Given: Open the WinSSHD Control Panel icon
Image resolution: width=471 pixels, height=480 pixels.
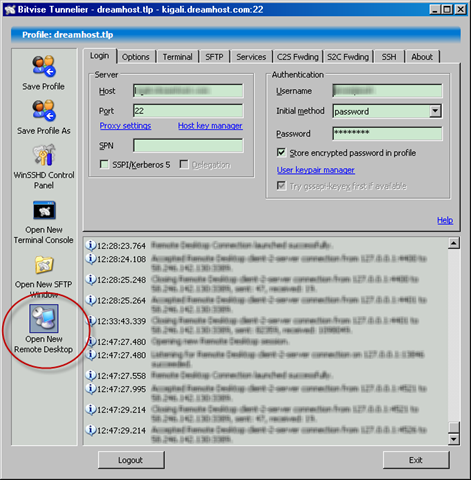Looking at the screenshot, I should [x=44, y=155].
